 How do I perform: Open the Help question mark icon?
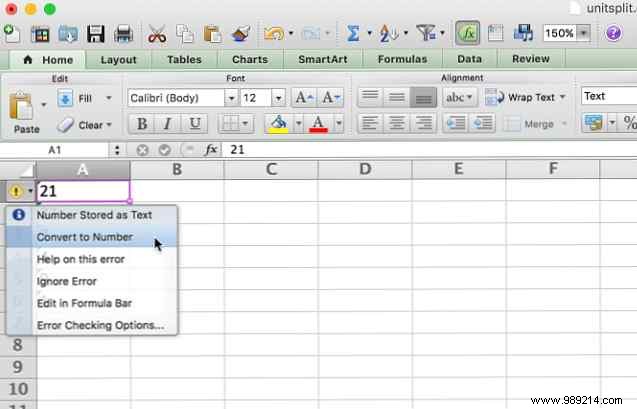[613, 33]
